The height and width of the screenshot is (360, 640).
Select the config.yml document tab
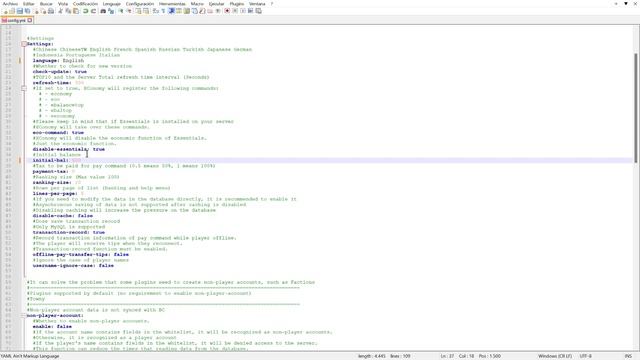(x=16, y=20)
